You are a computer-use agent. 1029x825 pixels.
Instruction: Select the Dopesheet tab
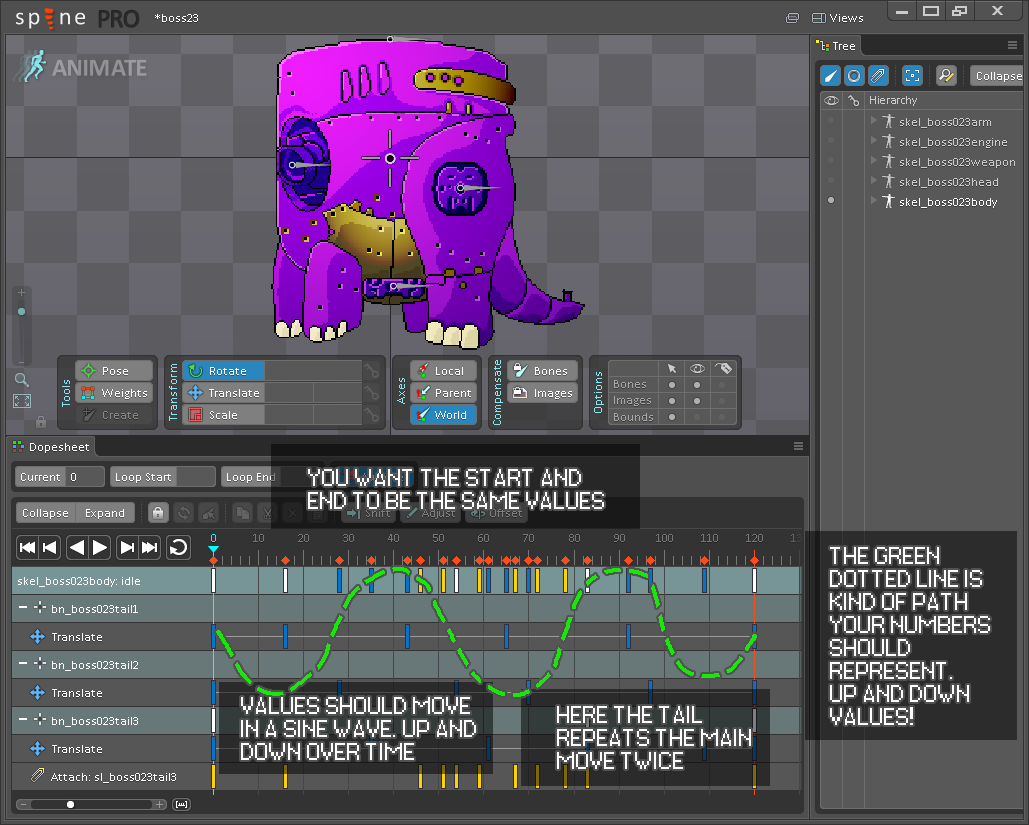(51, 447)
